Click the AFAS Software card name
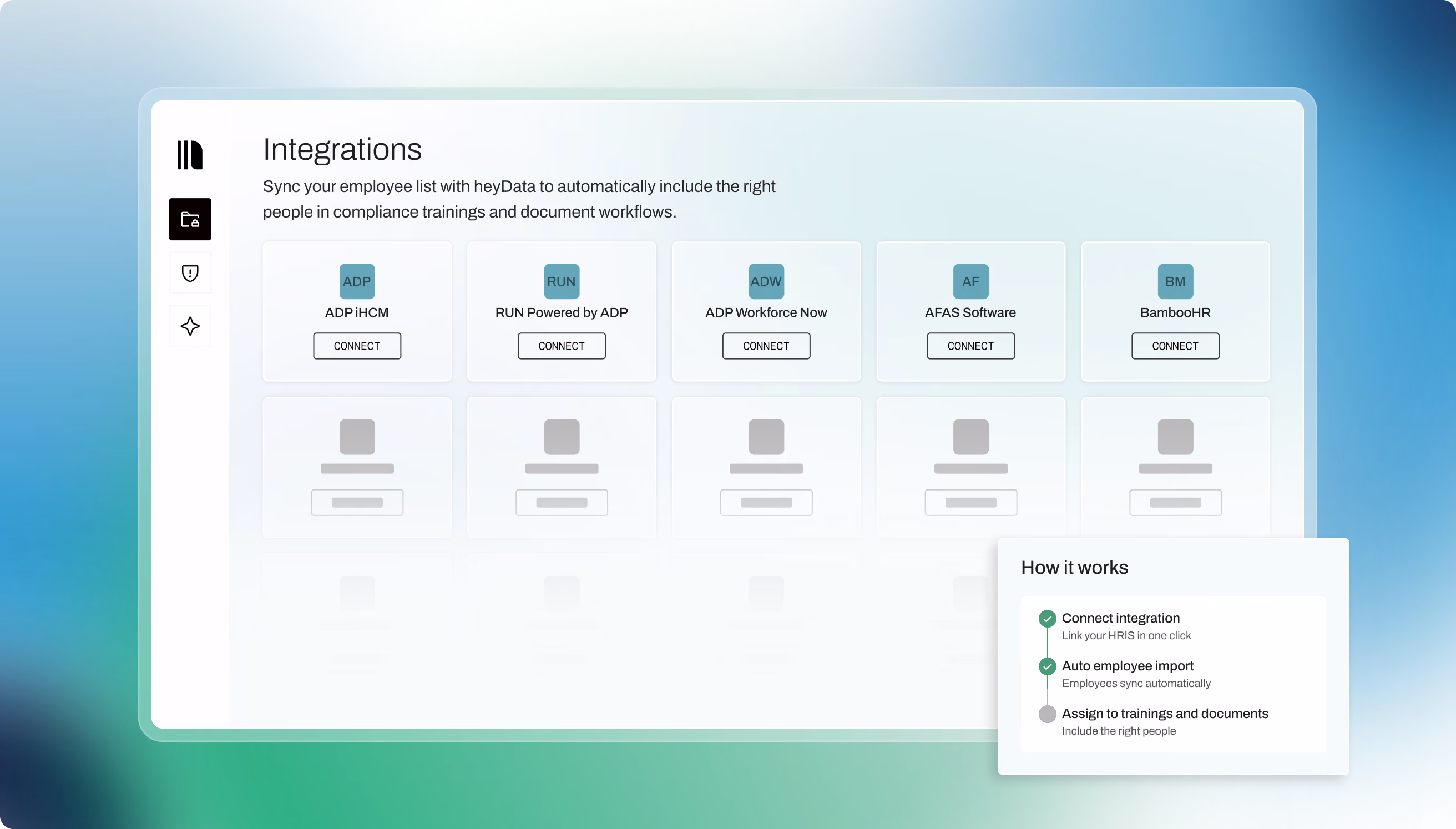Screen dimensions: 1456x829 pyautogui.click(x=970, y=312)
